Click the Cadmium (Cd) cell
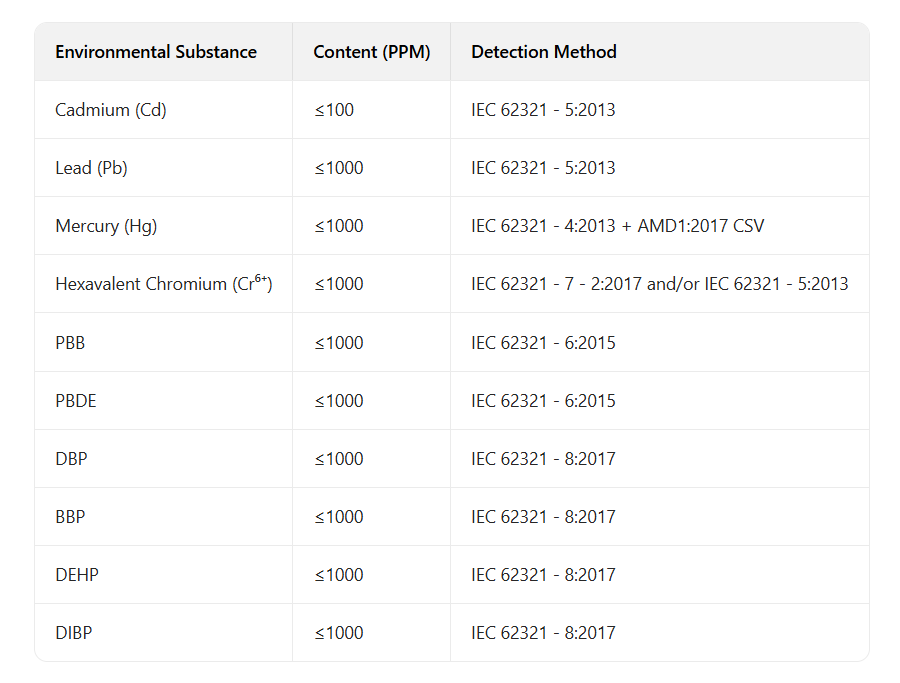This screenshot has width=900, height=683. [111, 110]
